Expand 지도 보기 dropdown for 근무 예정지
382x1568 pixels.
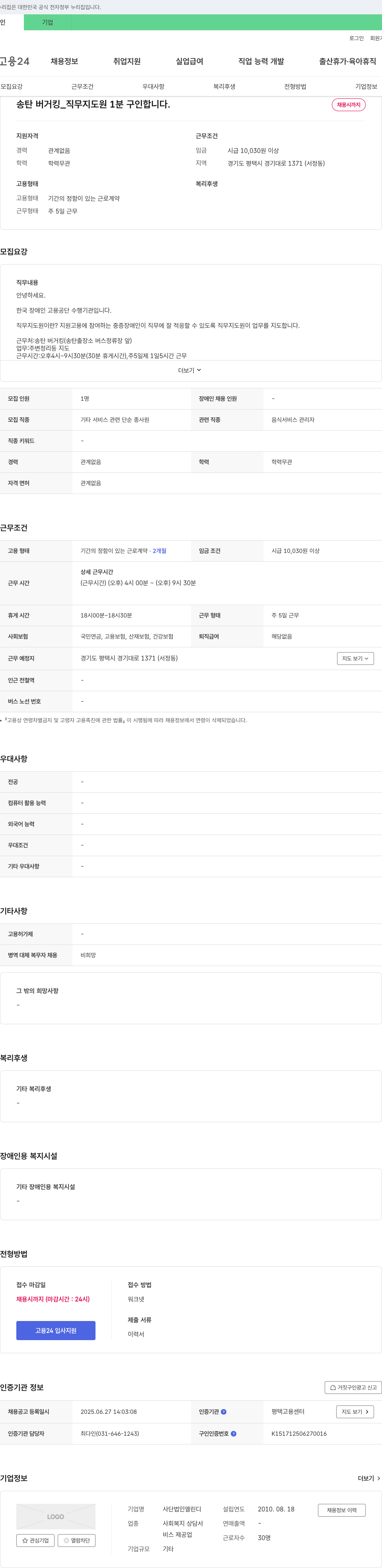pyautogui.click(x=355, y=659)
